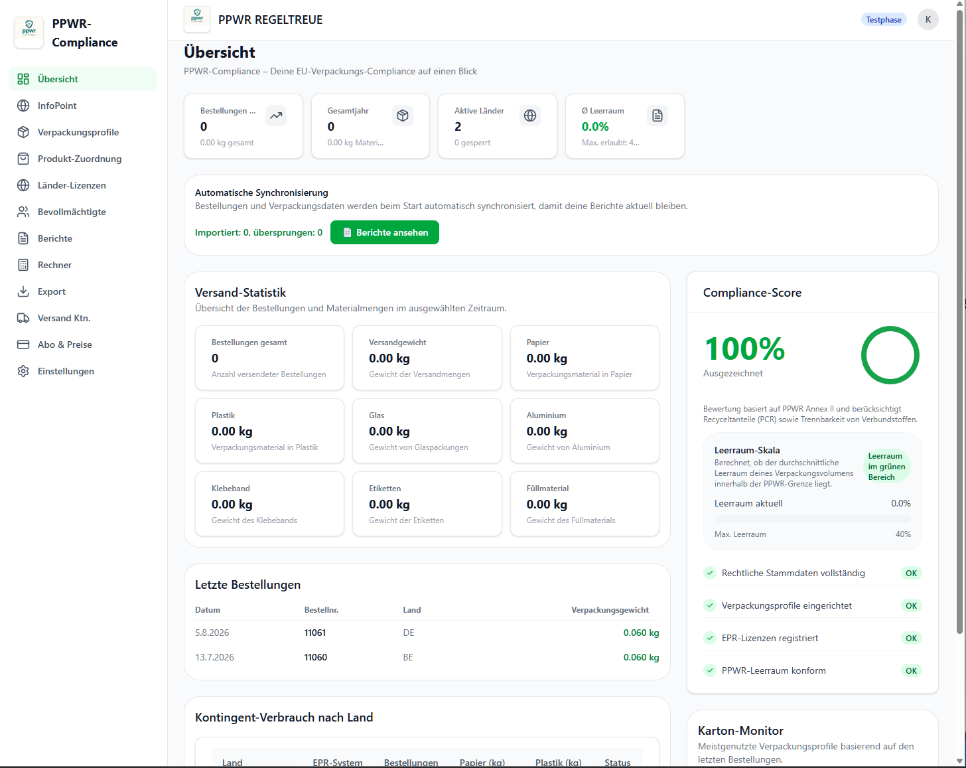Click the OK badge for Rechtliche Stammdaten

point(911,573)
